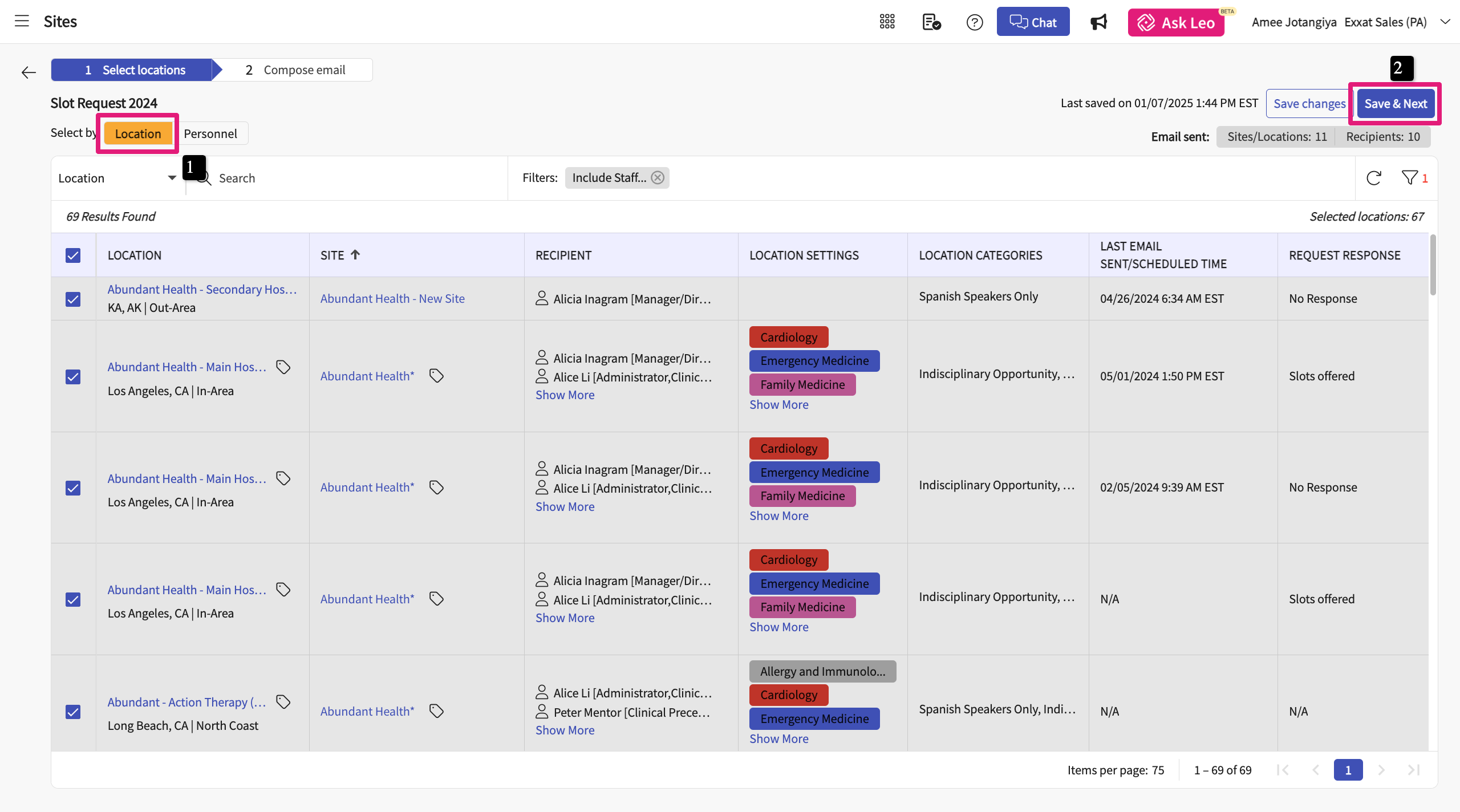Image resolution: width=1460 pixels, height=812 pixels.
Task: Click the announcements megaphone icon
Action: (x=1098, y=22)
